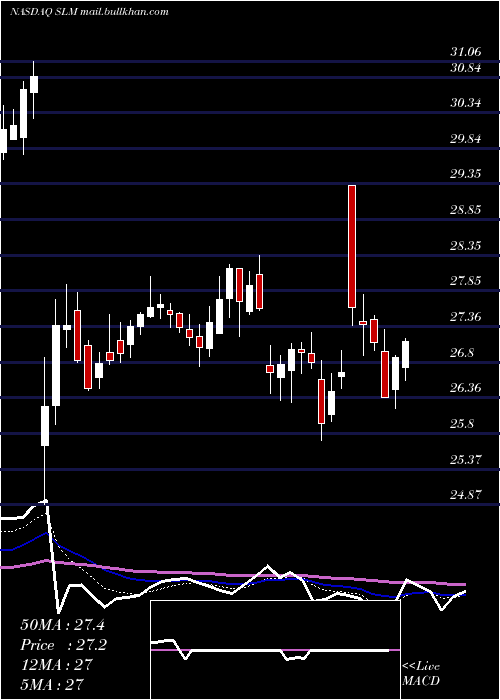
Task: Click the 31.06 price level label
Action: coord(466,52)
